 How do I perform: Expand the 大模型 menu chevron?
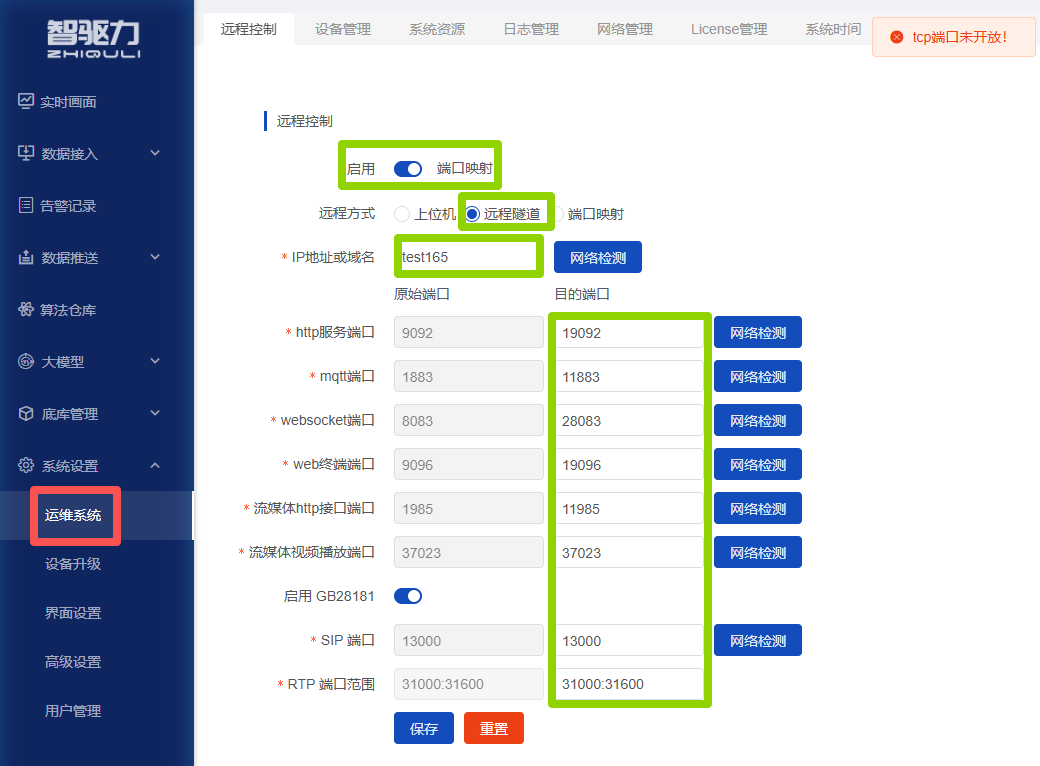155,361
